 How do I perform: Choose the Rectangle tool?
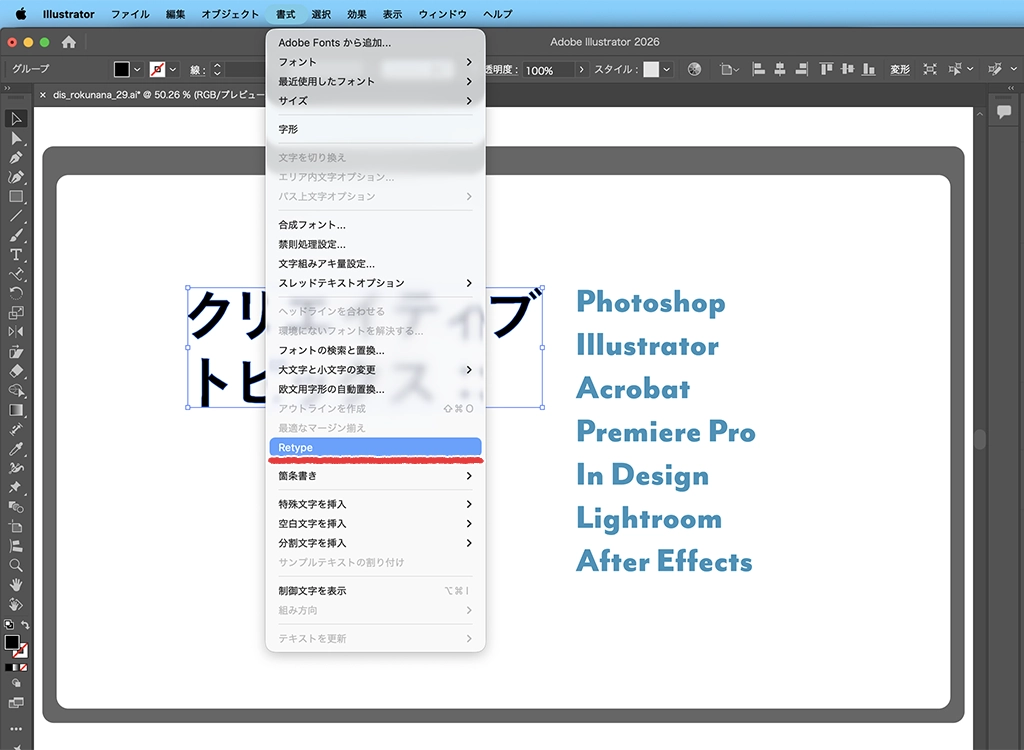(16, 197)
